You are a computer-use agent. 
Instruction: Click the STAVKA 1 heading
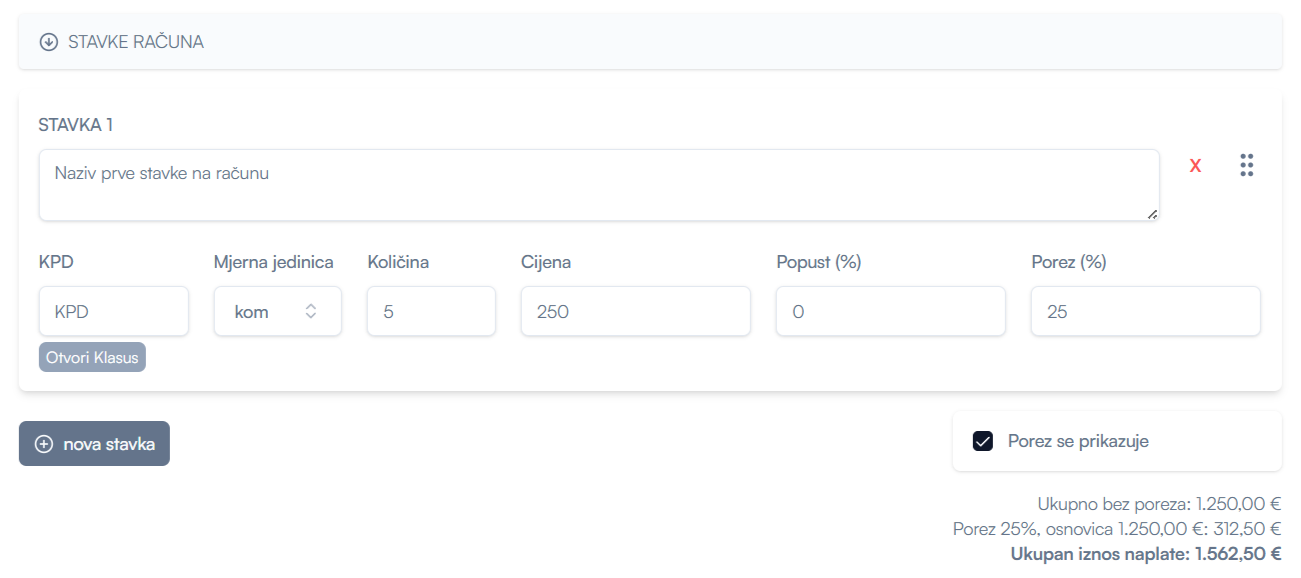click(76, 125)
